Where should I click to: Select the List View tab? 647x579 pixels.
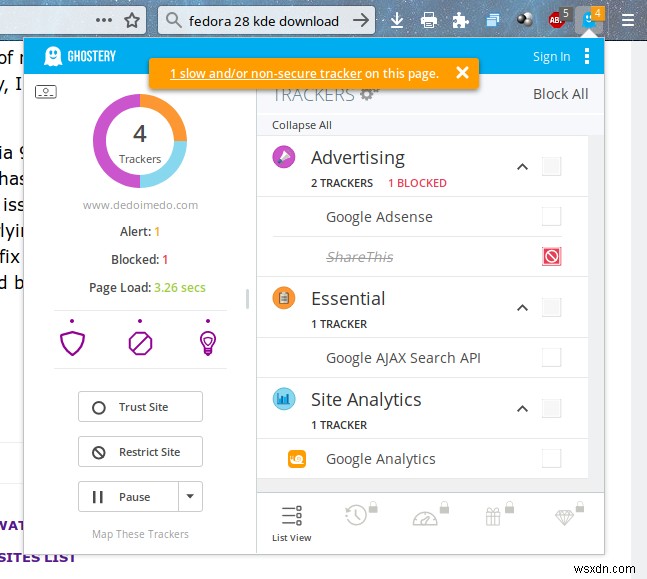pos(292,522)
